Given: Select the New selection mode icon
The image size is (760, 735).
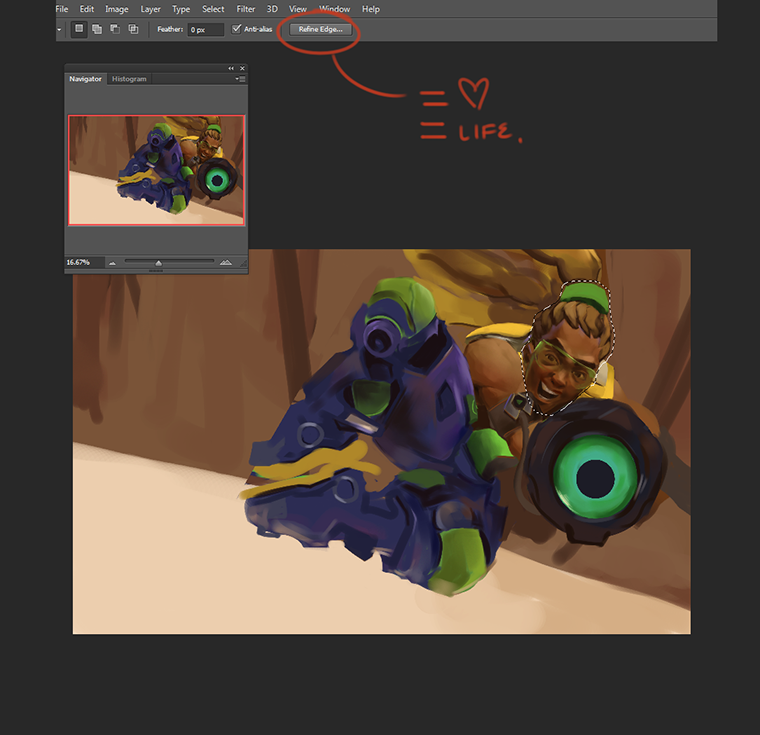Looking at the screenshot, I should tap(79, 29).
